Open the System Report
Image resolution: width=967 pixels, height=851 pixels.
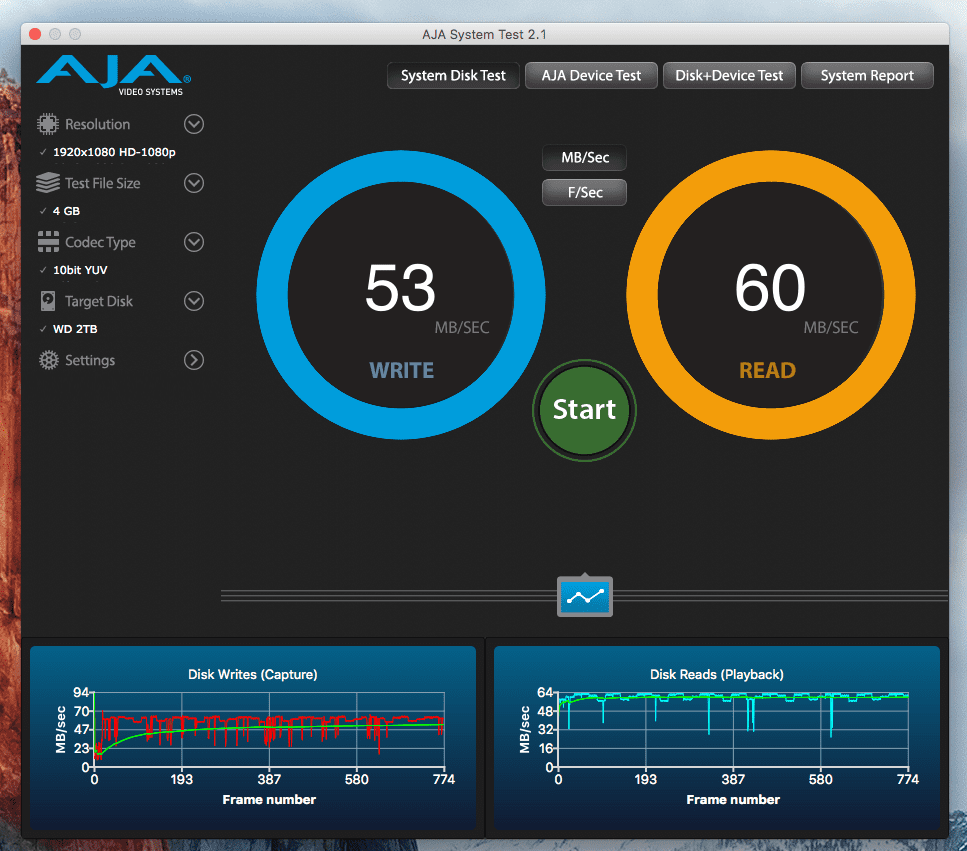(867, 76)
